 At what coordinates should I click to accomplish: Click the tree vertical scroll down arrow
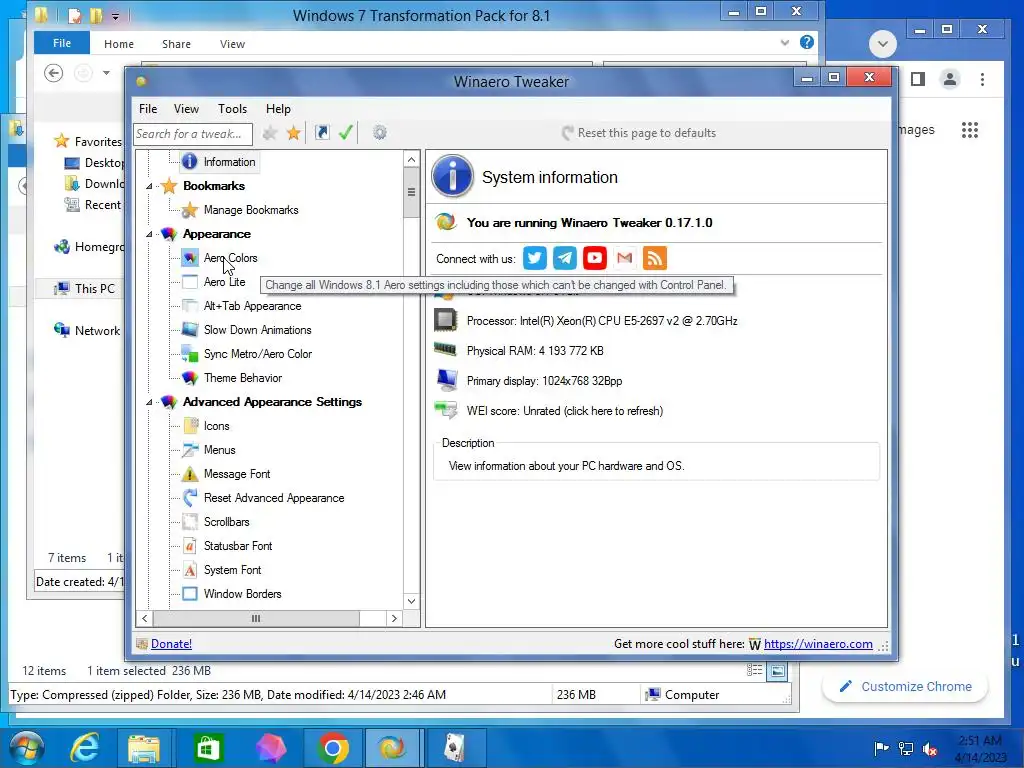point(411,601)
